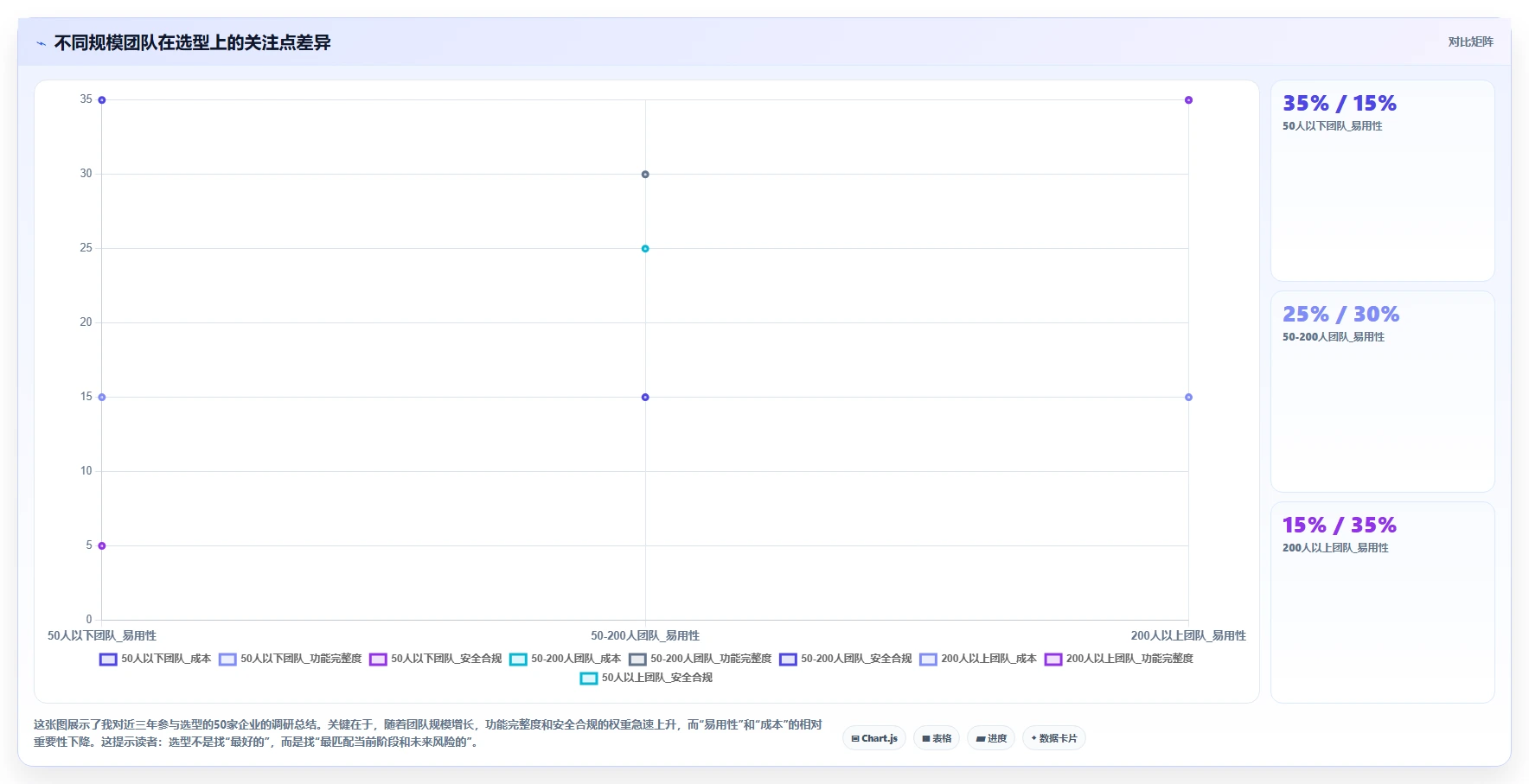Toggle the 50-200人团队_成本 legend series
The height and width of the screenshot is (784, 1529).
click(x=565, y=659)
